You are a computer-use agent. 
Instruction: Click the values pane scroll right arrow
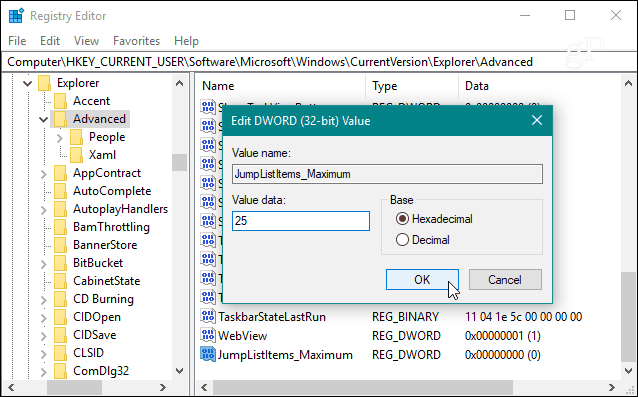612,387
